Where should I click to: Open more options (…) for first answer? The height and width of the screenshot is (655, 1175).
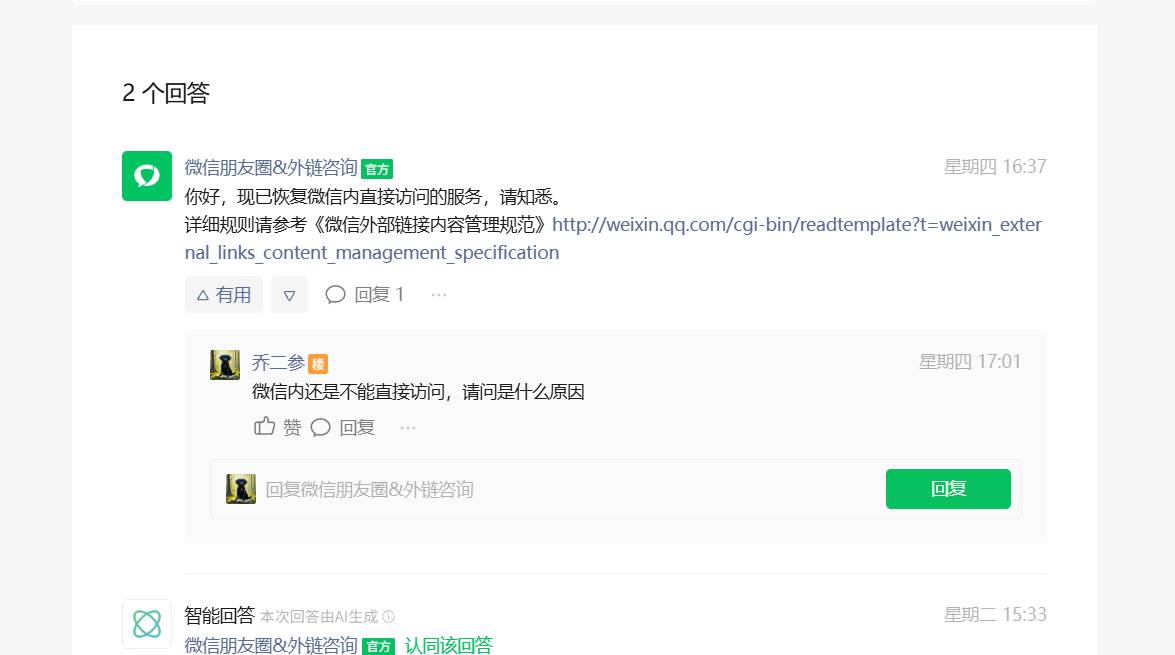coord(439,295)
